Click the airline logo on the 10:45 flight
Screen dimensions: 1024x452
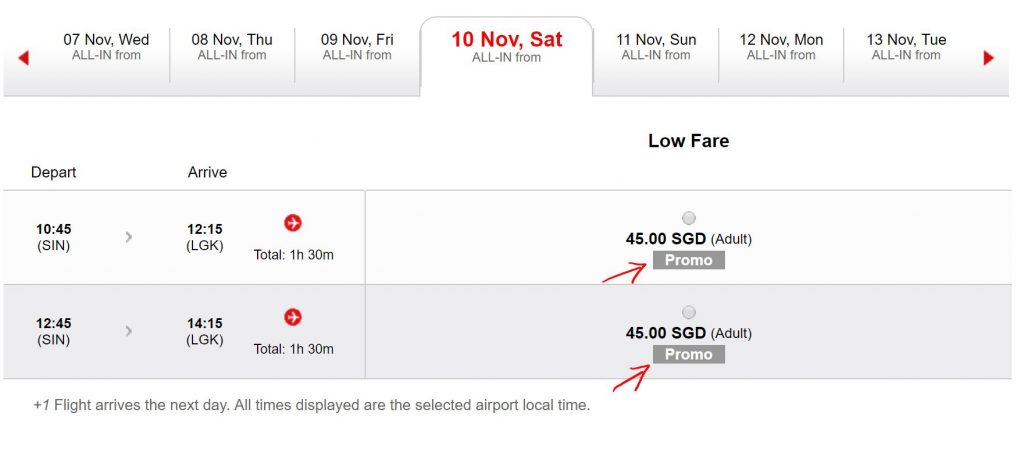(x=293, y=223)
